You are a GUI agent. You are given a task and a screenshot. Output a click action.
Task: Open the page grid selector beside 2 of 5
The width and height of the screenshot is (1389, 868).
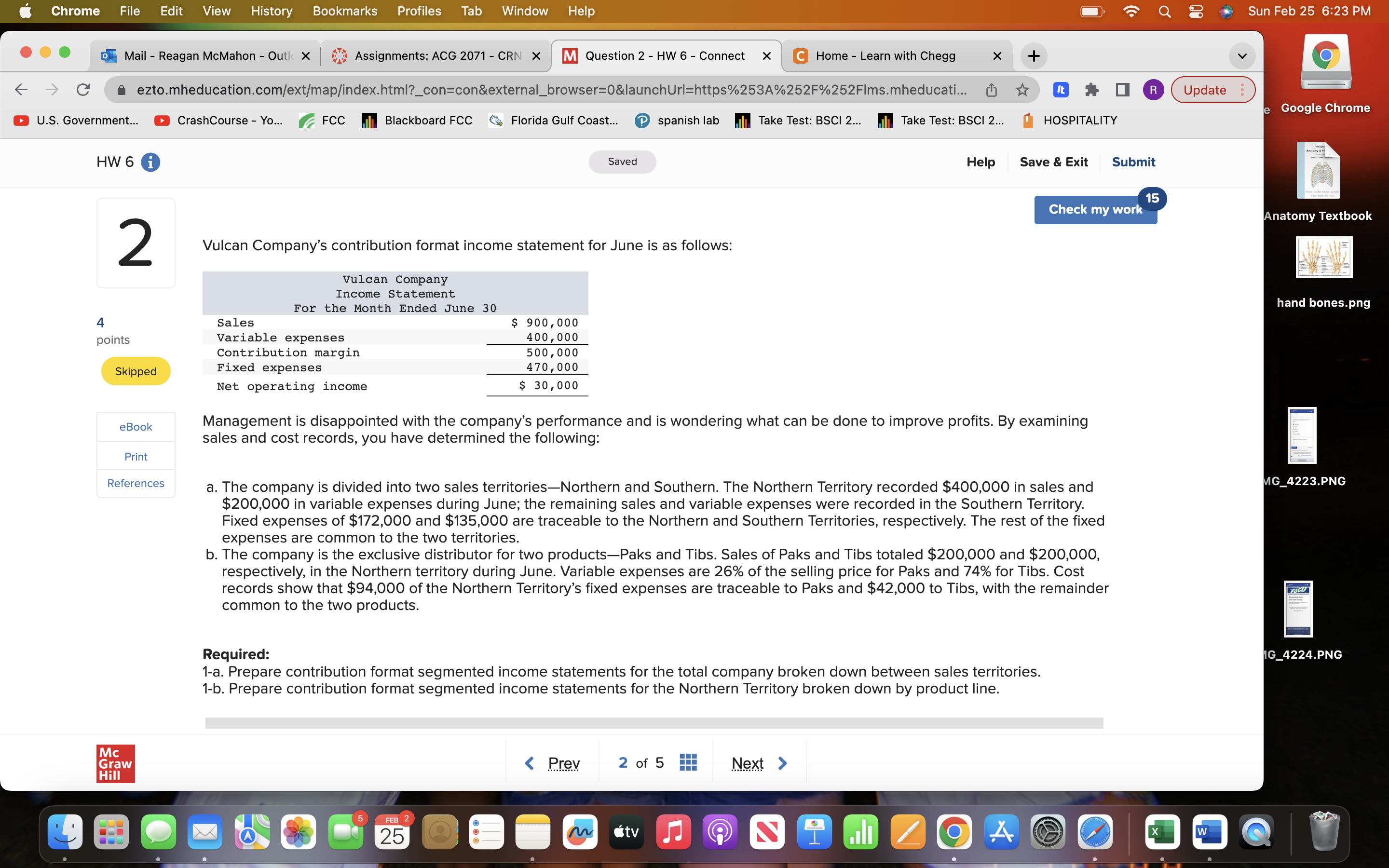[x=688, y=762]
